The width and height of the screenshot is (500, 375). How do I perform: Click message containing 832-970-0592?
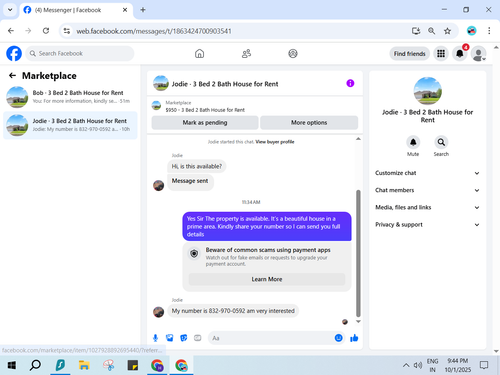233,311
